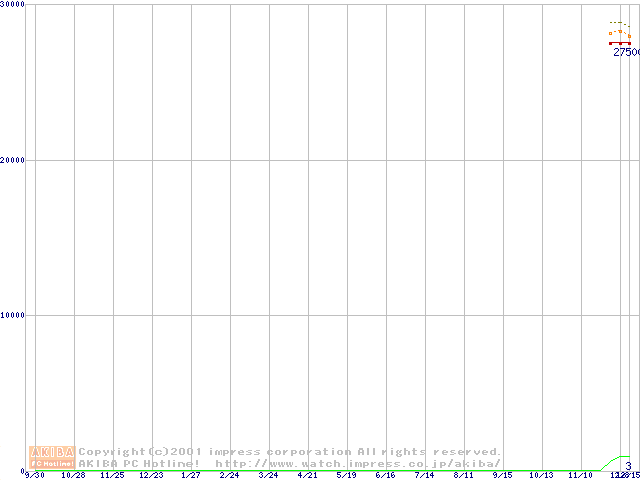The height and width of the screenshot is (480, 640).
Task: Click the olive dashed line at top right
Action: [x=616, y=22]
